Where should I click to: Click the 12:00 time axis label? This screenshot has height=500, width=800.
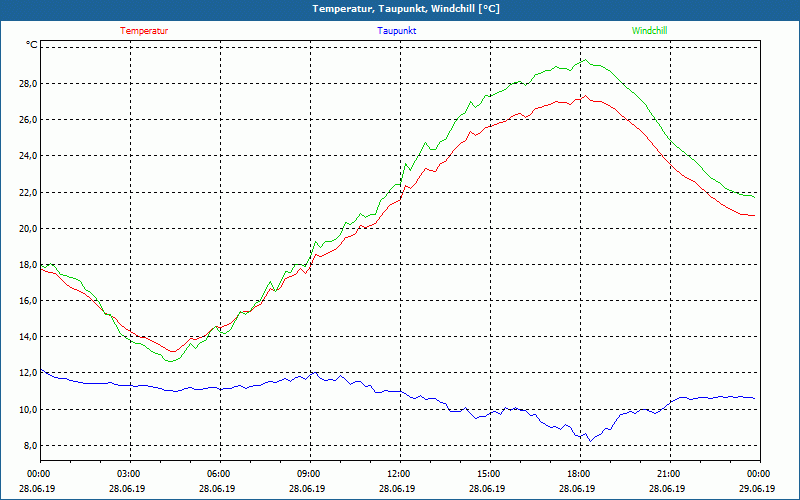400,474
